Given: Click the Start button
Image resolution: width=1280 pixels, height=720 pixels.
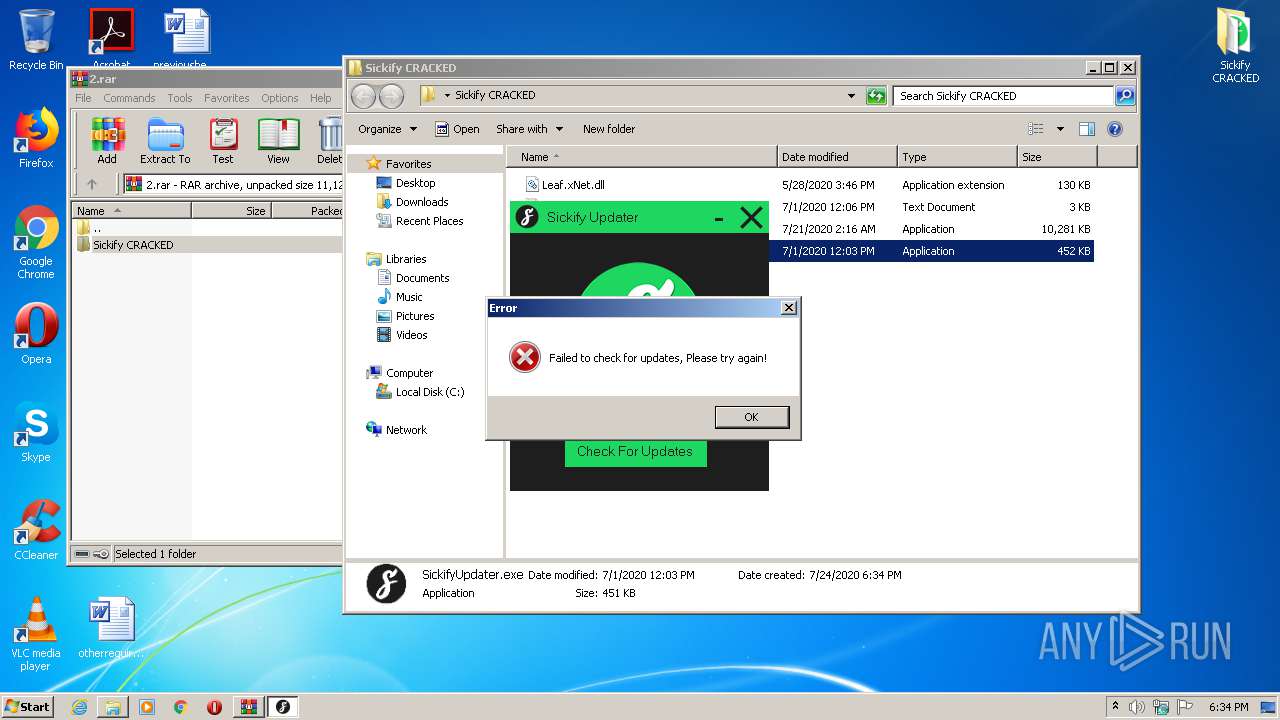Looking at the screenshot, I should point(27,706).
